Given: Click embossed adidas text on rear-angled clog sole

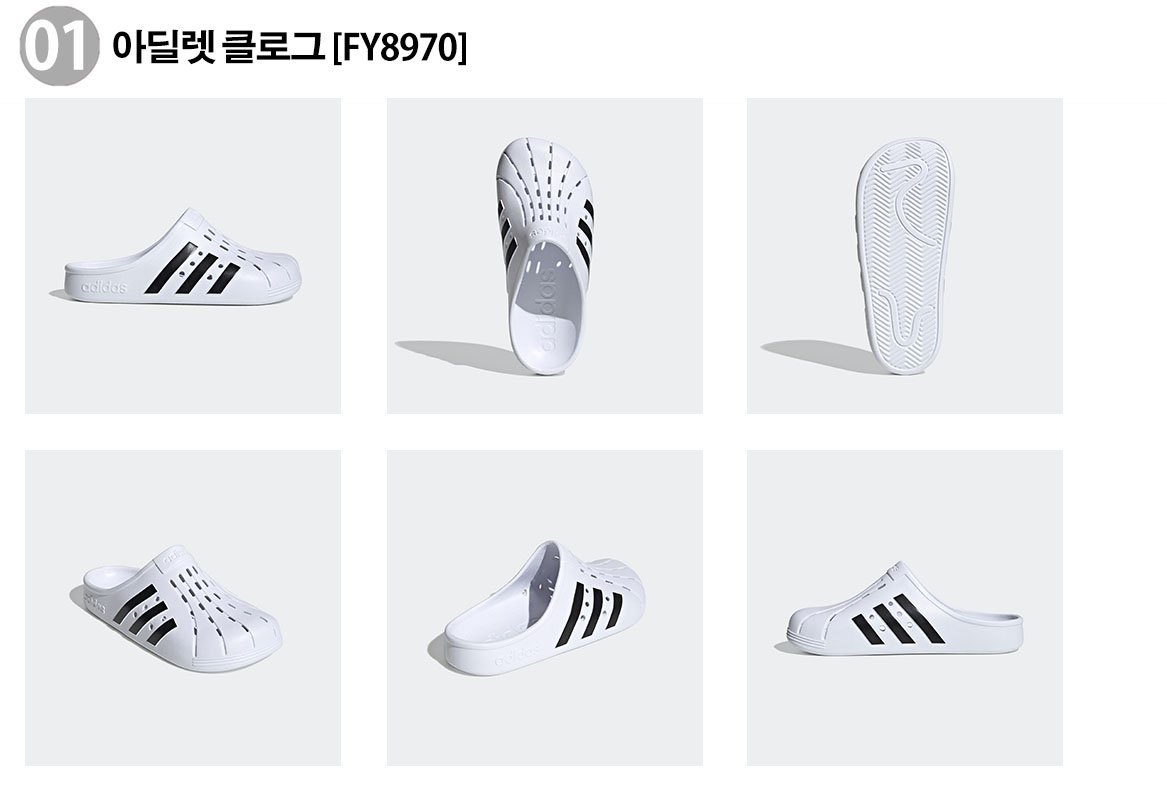Looking at the screenshot, I should click(515, 655).
